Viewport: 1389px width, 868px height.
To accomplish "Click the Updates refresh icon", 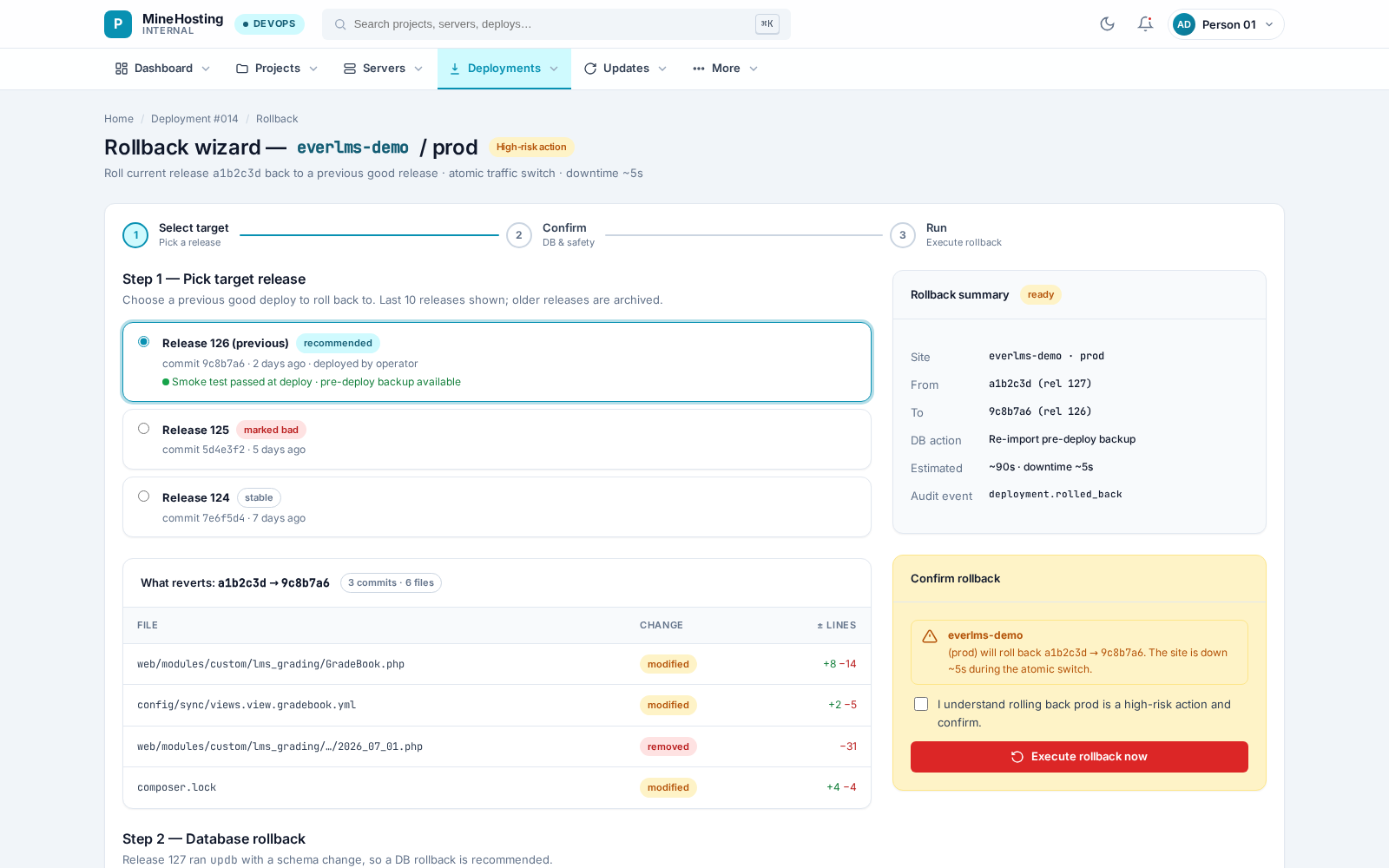I will pos(590,69).
